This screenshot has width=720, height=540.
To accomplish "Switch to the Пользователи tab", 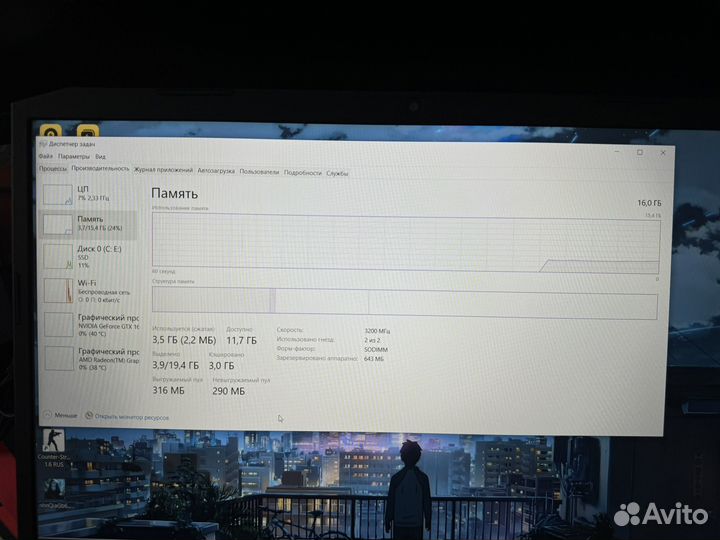I will click(x=259, y=172).
